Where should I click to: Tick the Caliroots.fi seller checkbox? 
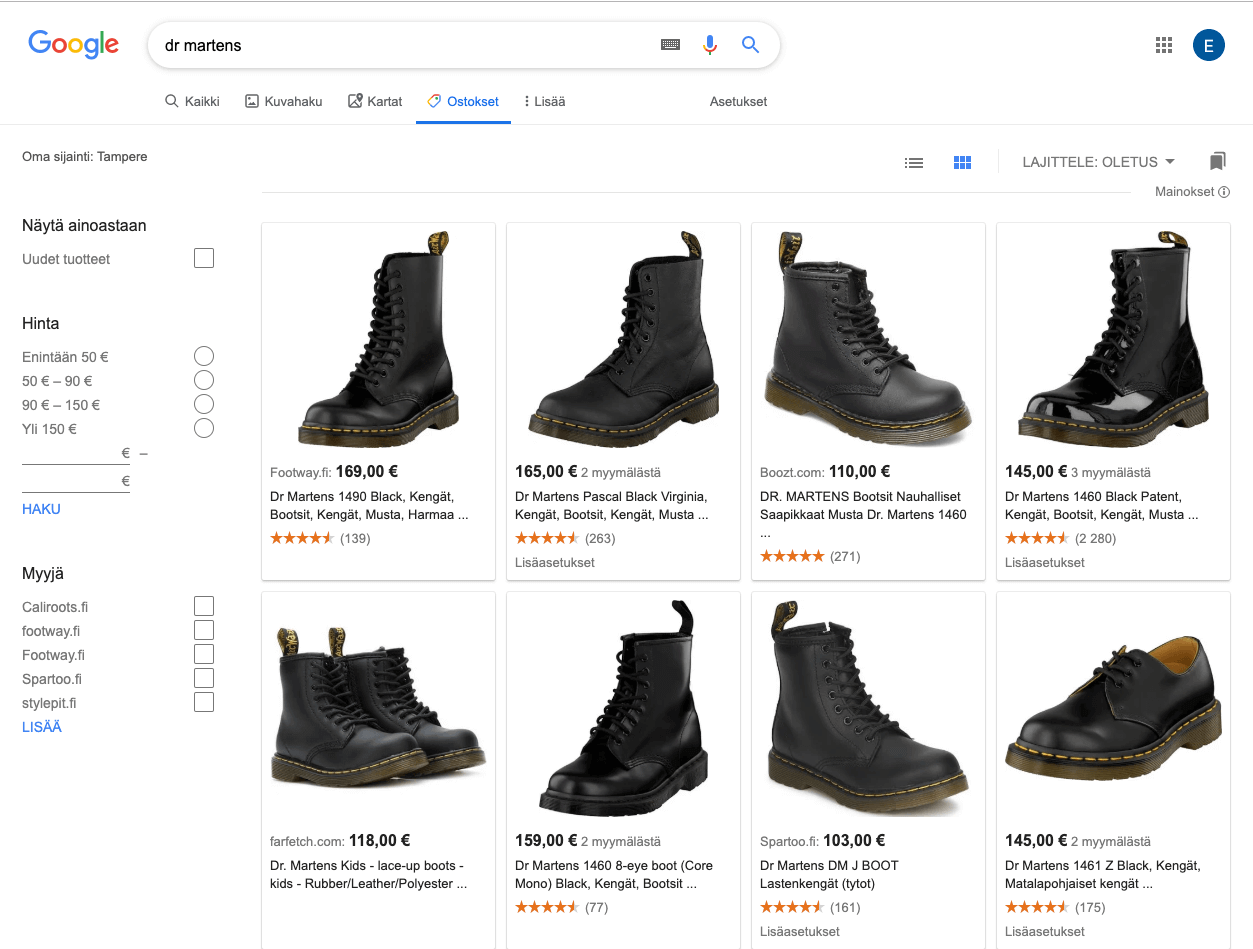pyautogui.click(x=204, y=606)
